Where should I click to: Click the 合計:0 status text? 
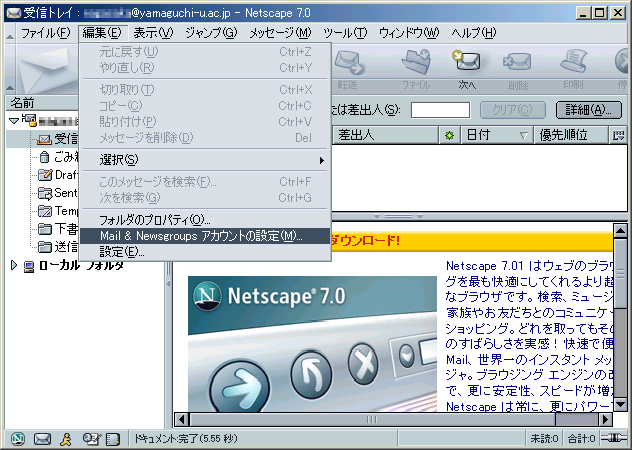tap(581, 439)
